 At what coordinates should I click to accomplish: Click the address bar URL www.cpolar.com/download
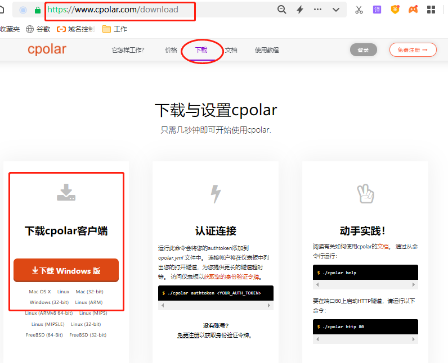coord(113,10)
